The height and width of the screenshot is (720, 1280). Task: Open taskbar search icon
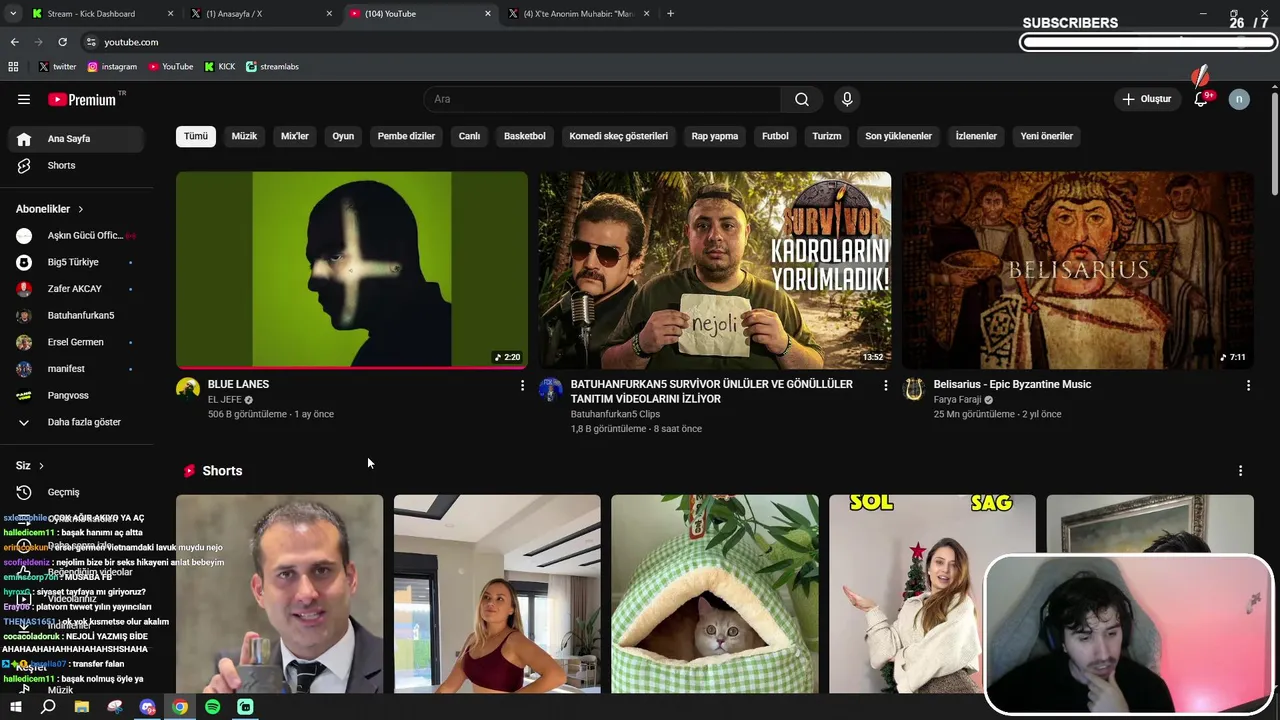48,707
